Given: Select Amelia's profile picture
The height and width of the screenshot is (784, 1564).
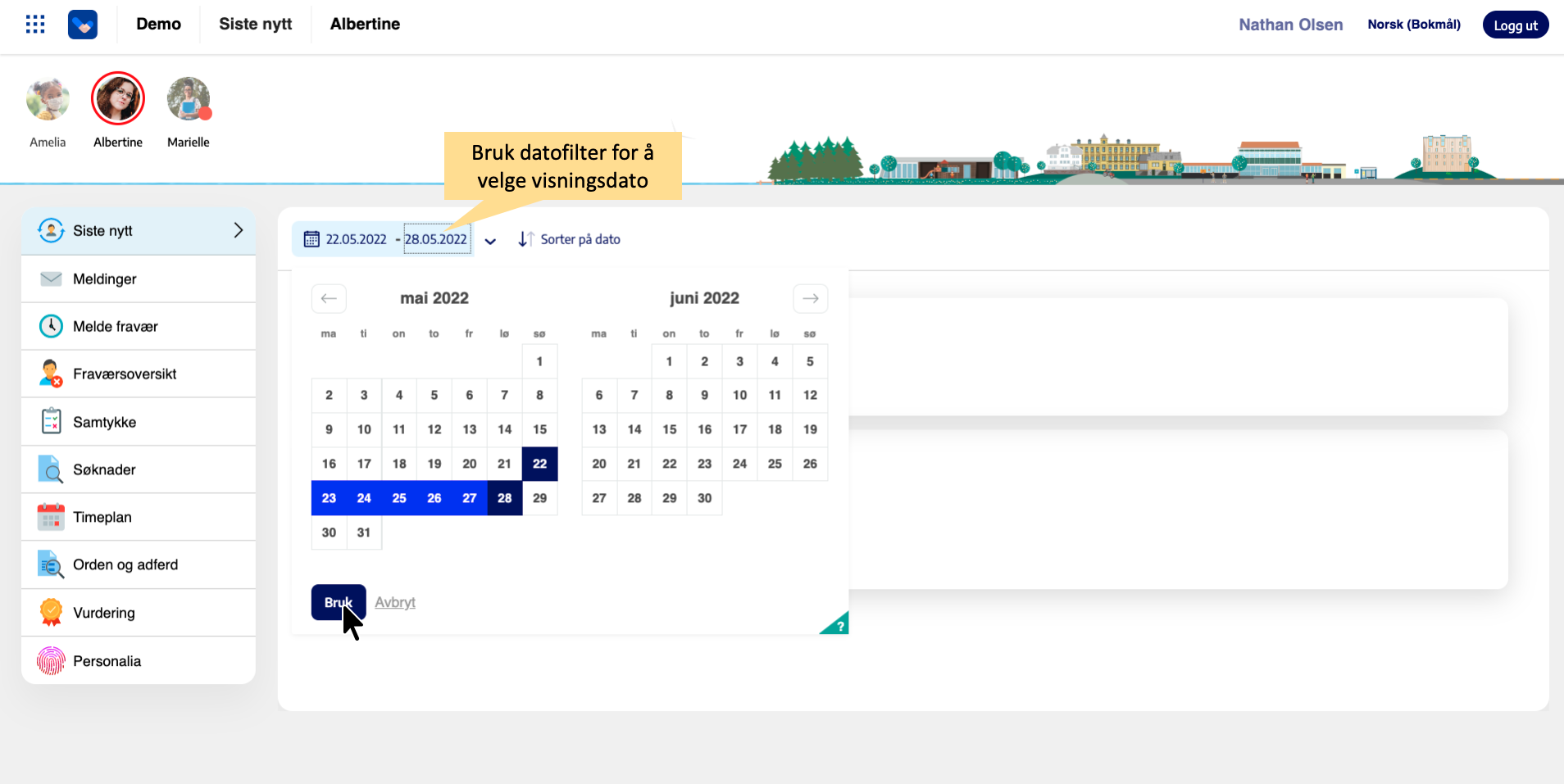Looking at the screenshot, I should coord(48,99).
